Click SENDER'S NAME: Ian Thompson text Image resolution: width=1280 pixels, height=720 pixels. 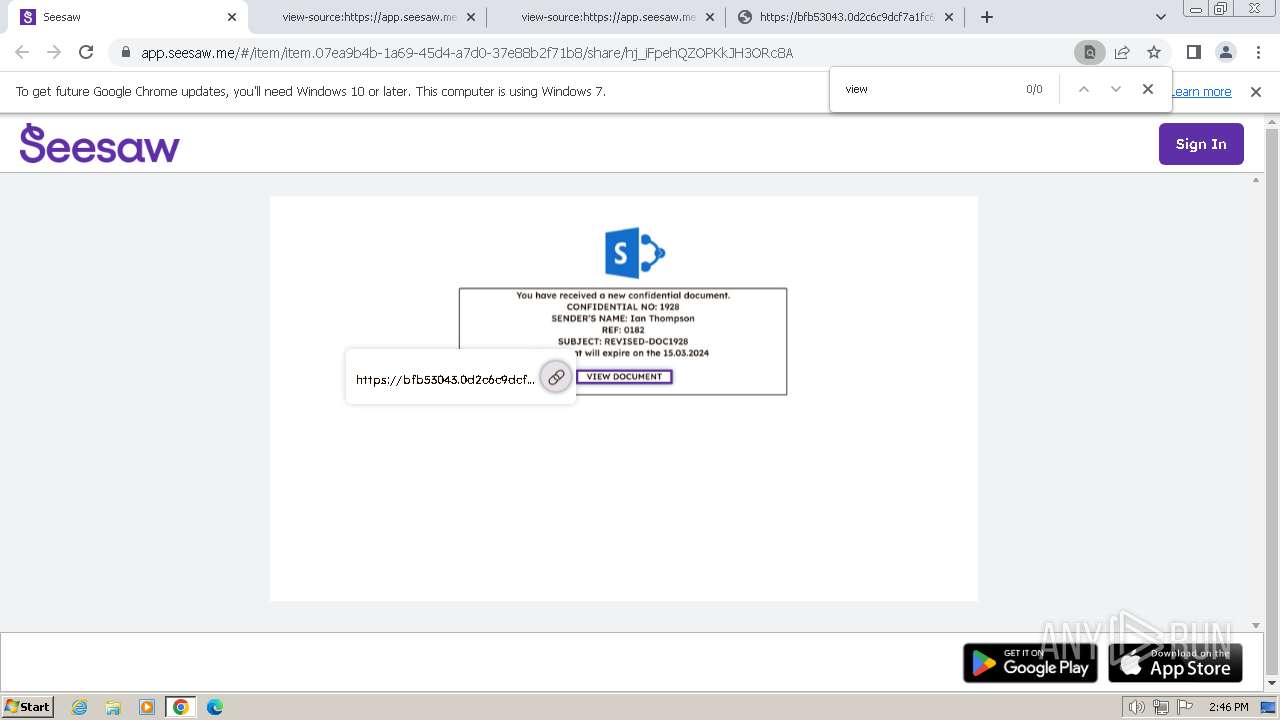[623, 319]
